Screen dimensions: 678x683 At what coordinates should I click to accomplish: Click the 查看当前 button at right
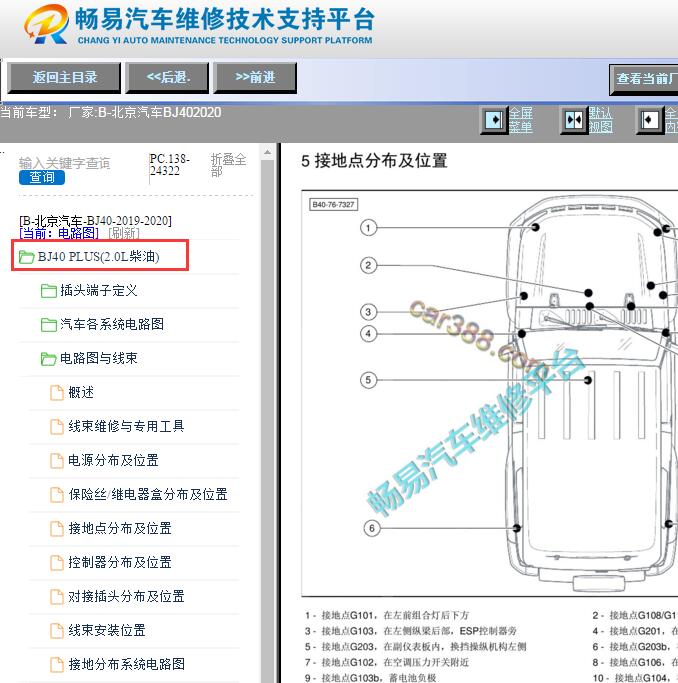pyautogui.click(x=644, y=80)
